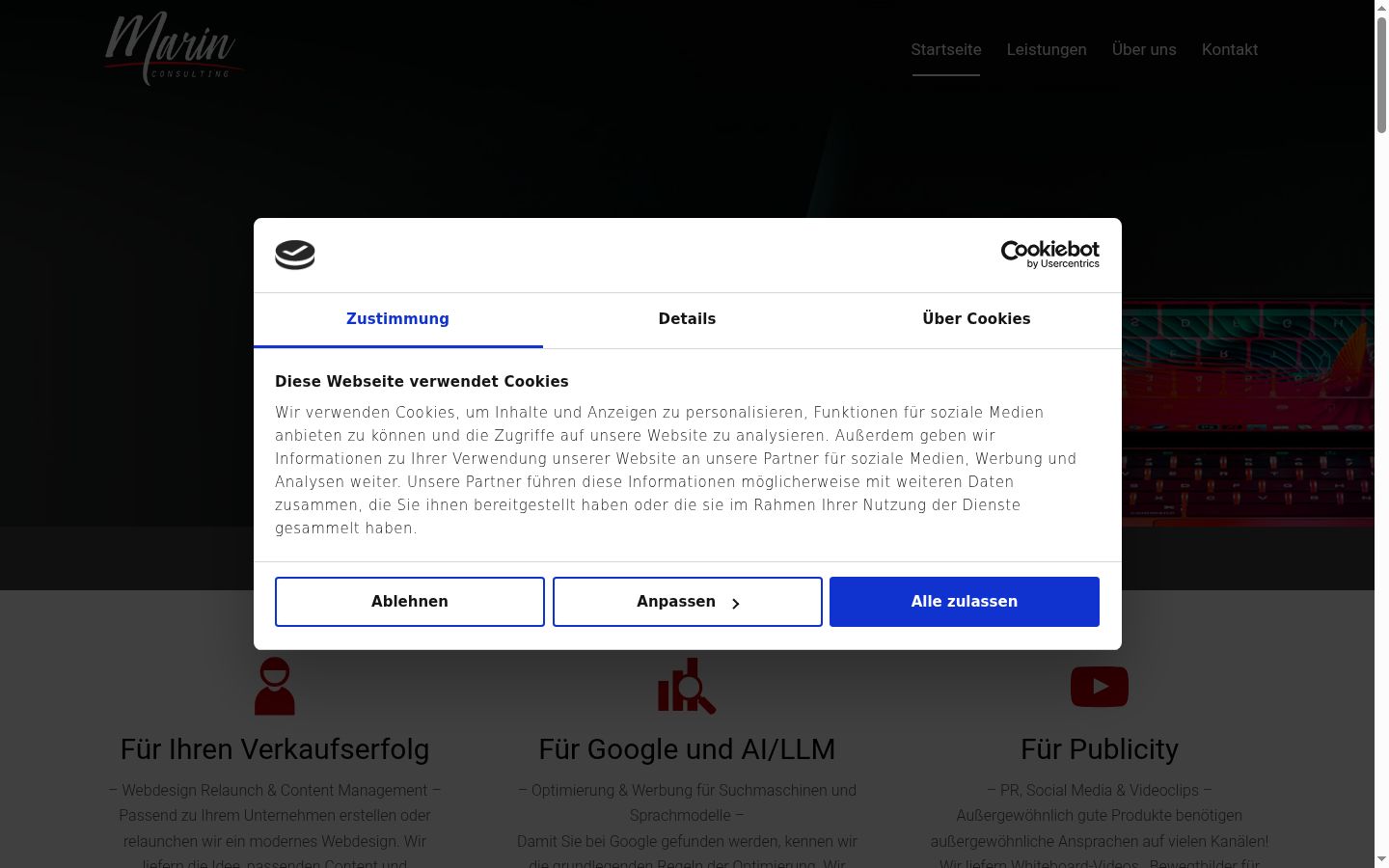Click the heading Für Publicity

pos(1100,749)
